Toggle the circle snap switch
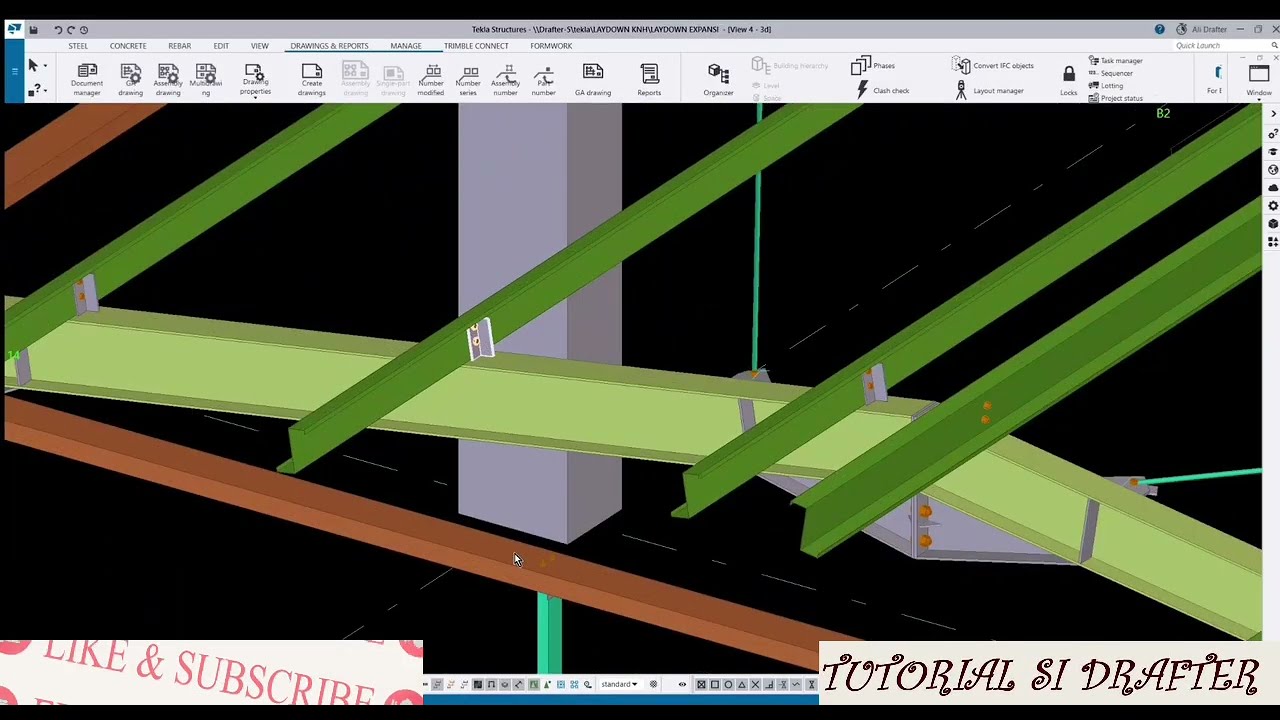The image size is (1280, 720). pyautogui.click(x=728, y=685)
